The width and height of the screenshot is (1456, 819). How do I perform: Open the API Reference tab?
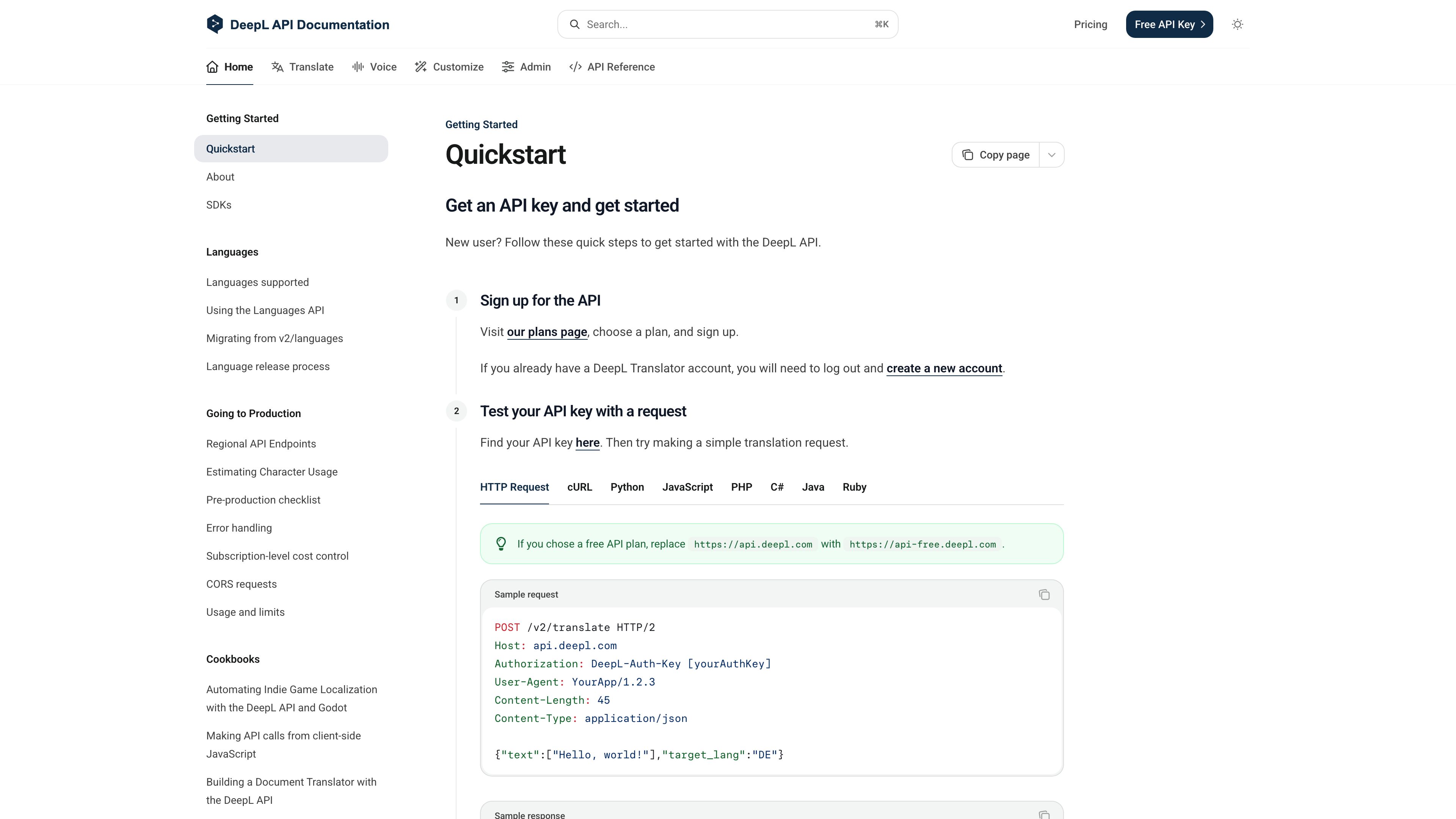(x=612, y=67)
